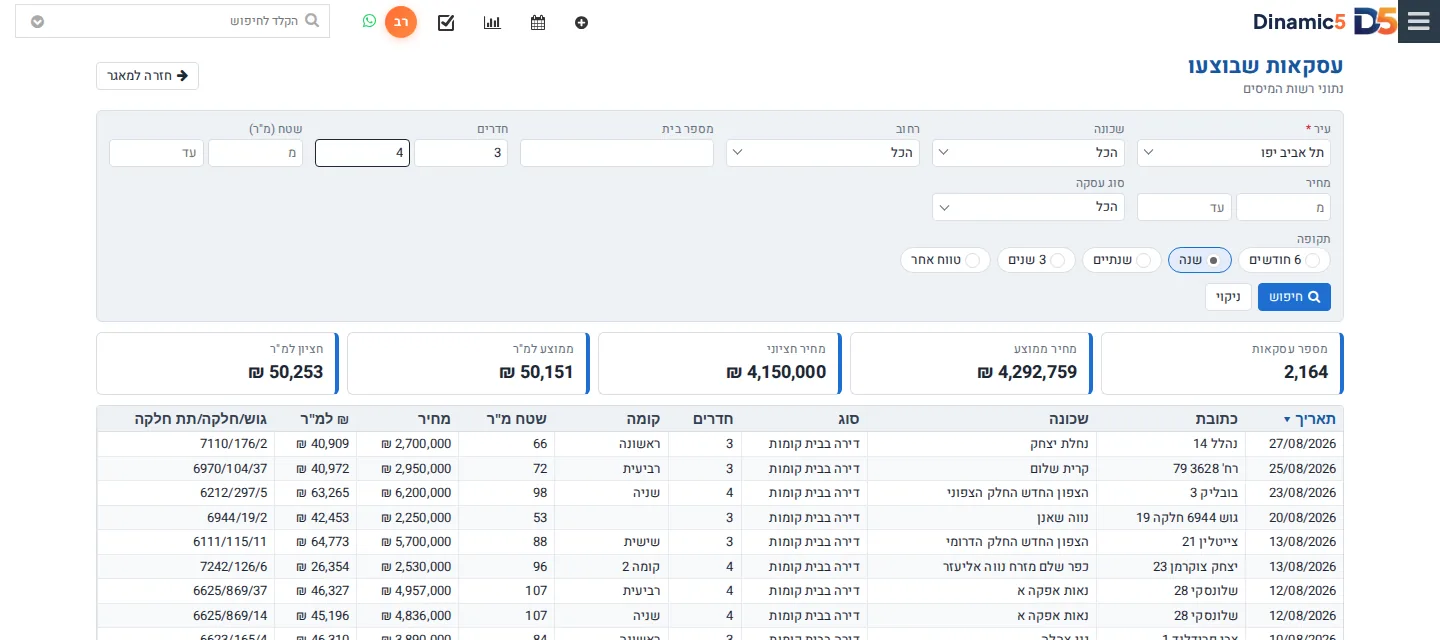Open the סוג עסקה deal type dropdown
This screenshot has height=640, width=1440.
(x=1029, y=207)
